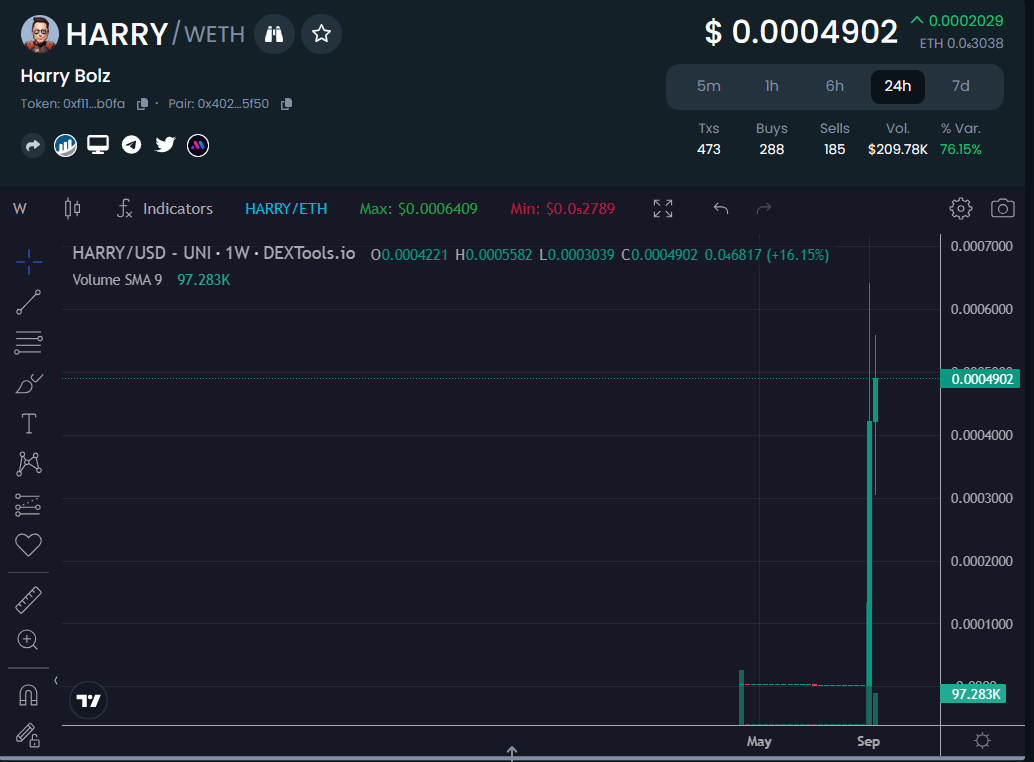Open the Indicators dialog
1034x762 pixels.
click(x=165, y=208)
